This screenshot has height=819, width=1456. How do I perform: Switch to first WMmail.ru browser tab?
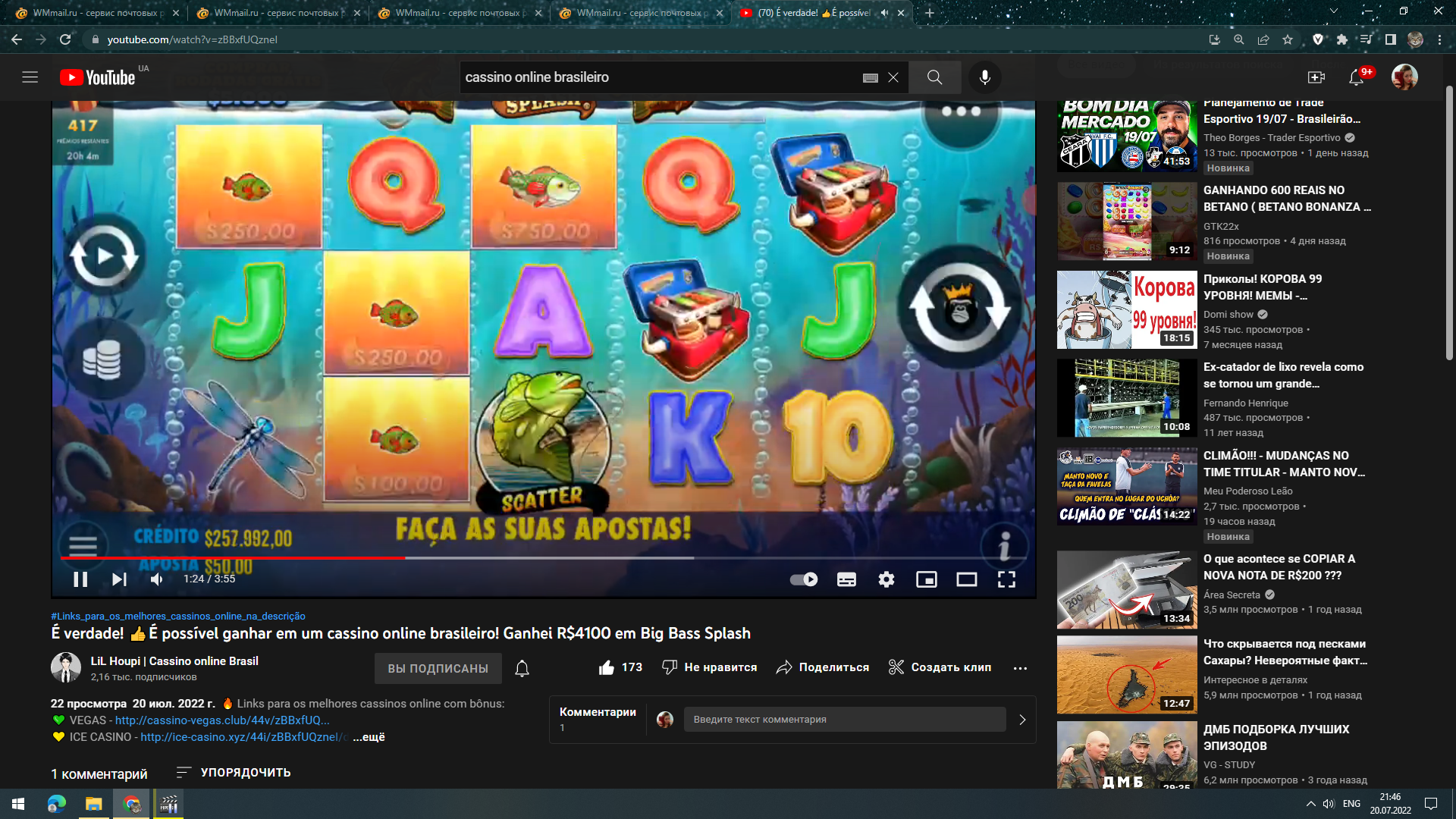click(x=96, y=13)
